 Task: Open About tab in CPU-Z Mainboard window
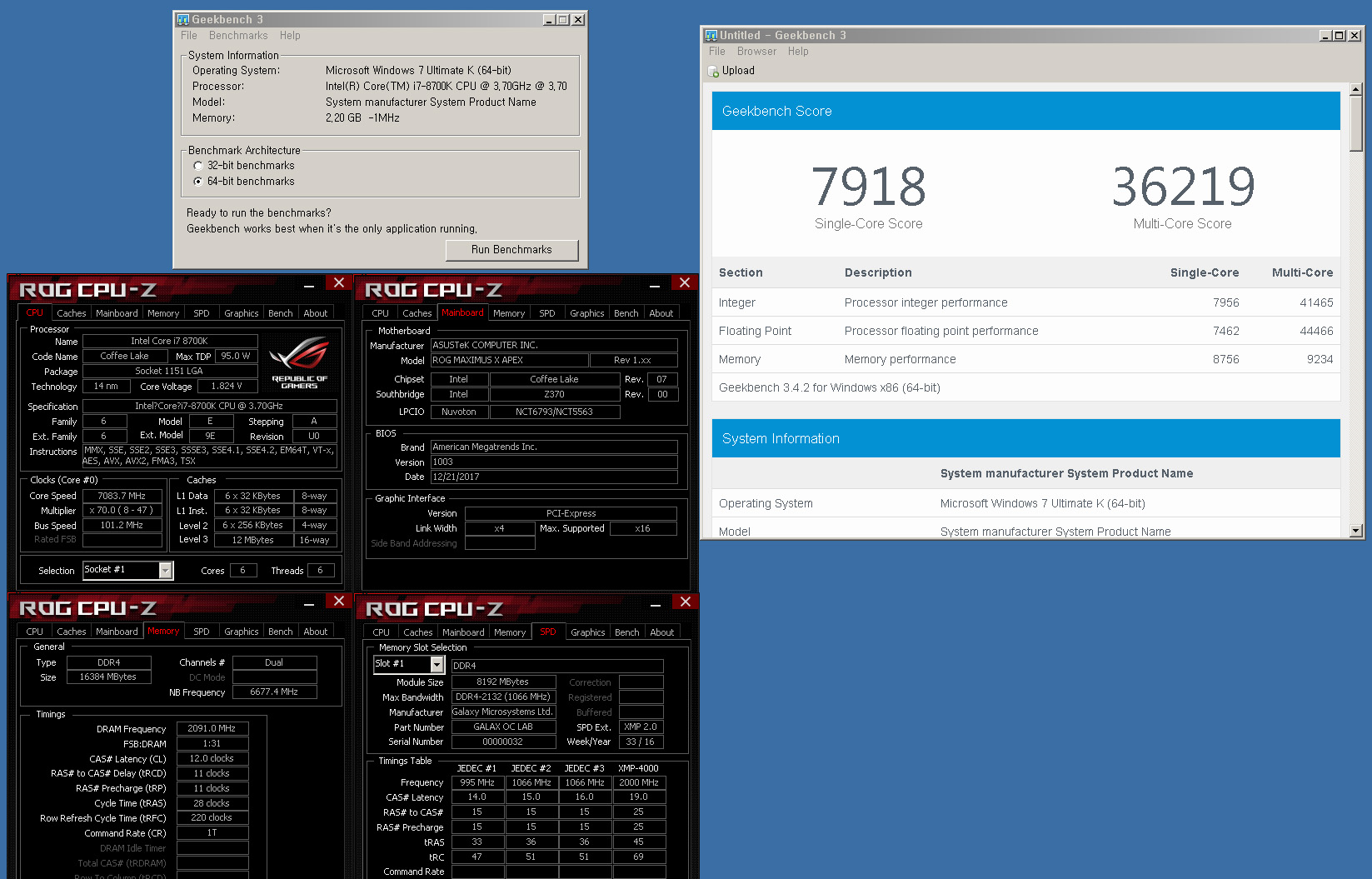coord(661,313)
